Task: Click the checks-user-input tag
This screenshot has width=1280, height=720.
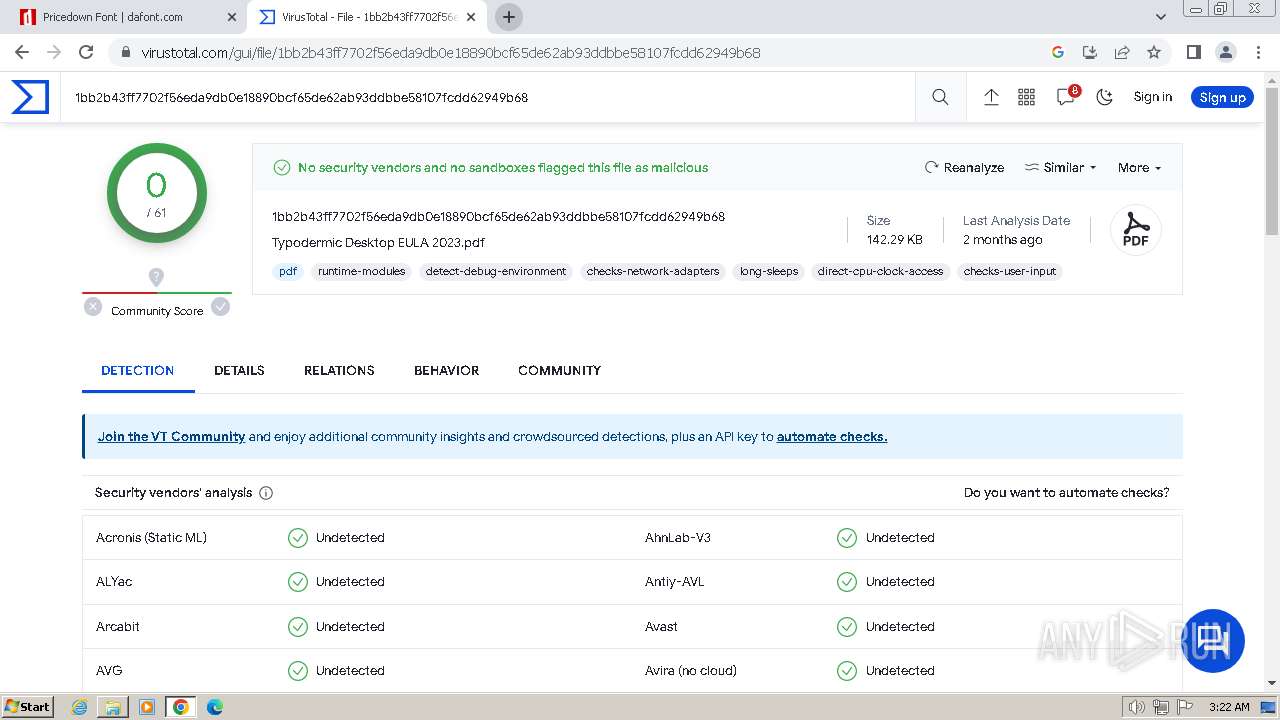Action: pyautogui.click(x=1010, y=271)
